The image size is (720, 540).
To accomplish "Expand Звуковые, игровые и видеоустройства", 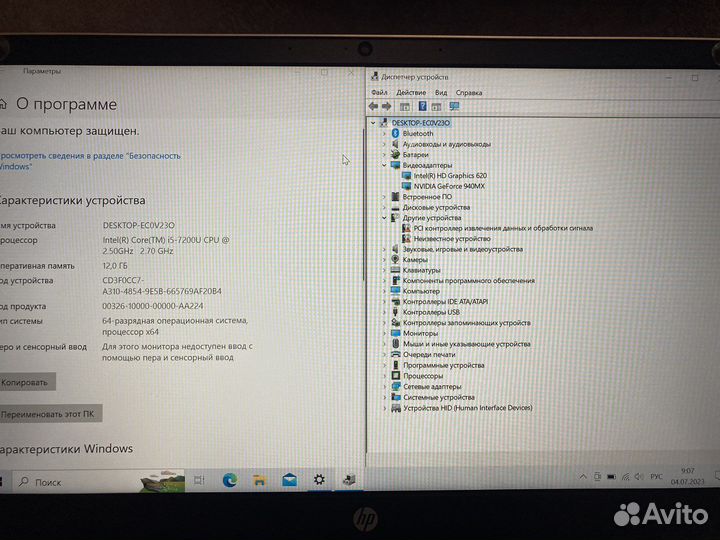I will click(384, 249).
